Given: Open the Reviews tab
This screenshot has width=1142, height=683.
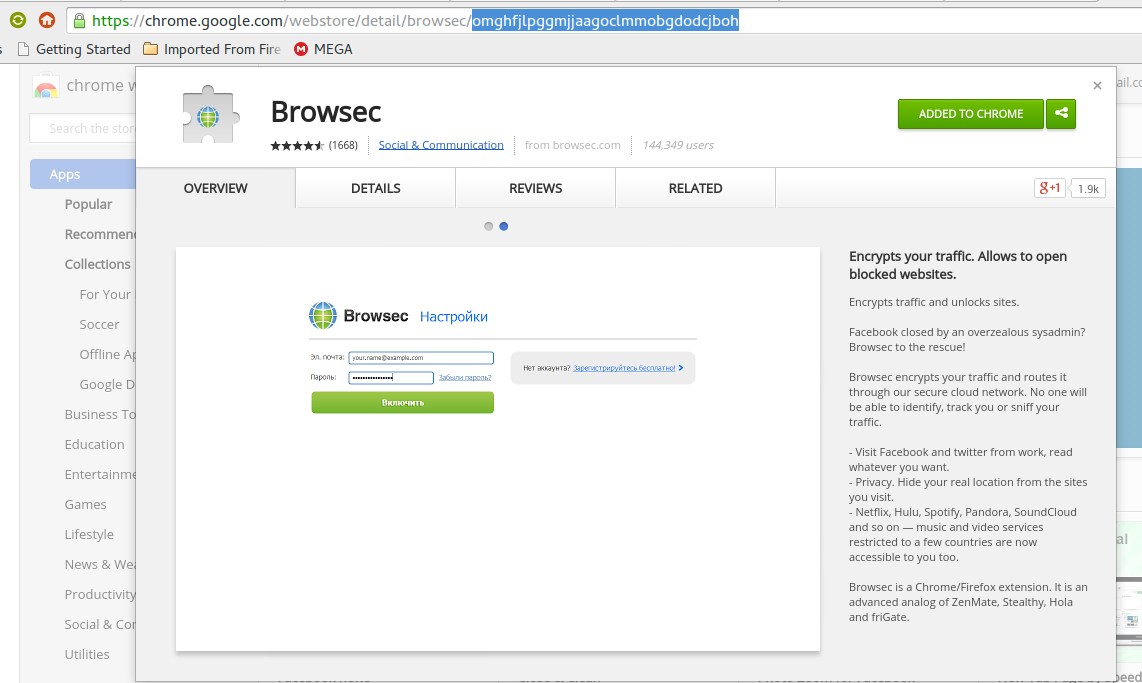Looking at the screenshot, I should point(535,188).
